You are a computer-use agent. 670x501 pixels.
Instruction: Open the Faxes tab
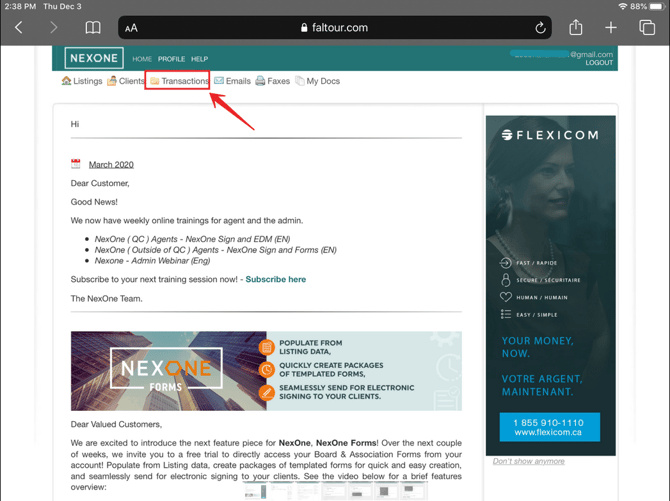coord(273,81)
